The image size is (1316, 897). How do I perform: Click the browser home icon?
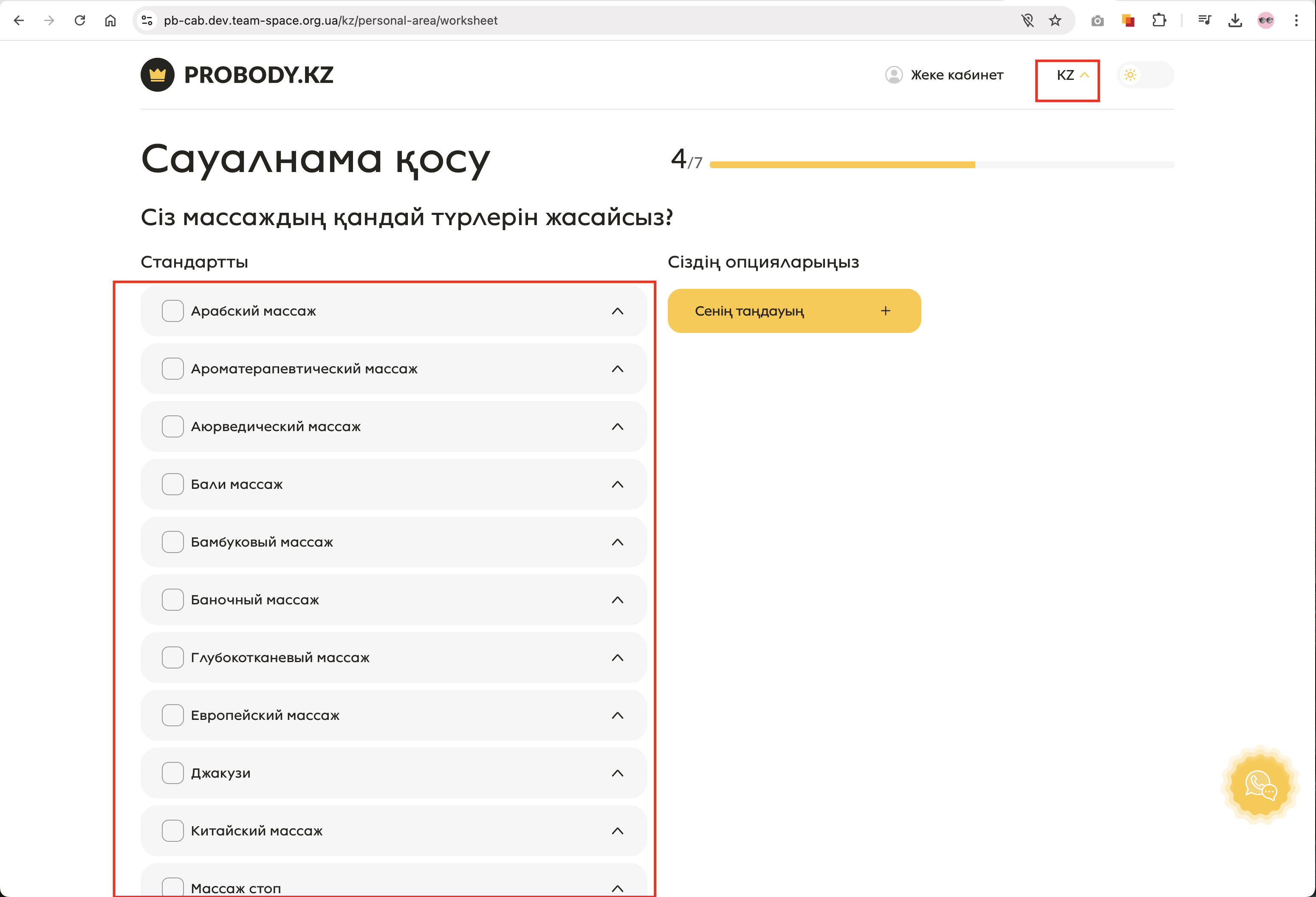pos(110,21)
